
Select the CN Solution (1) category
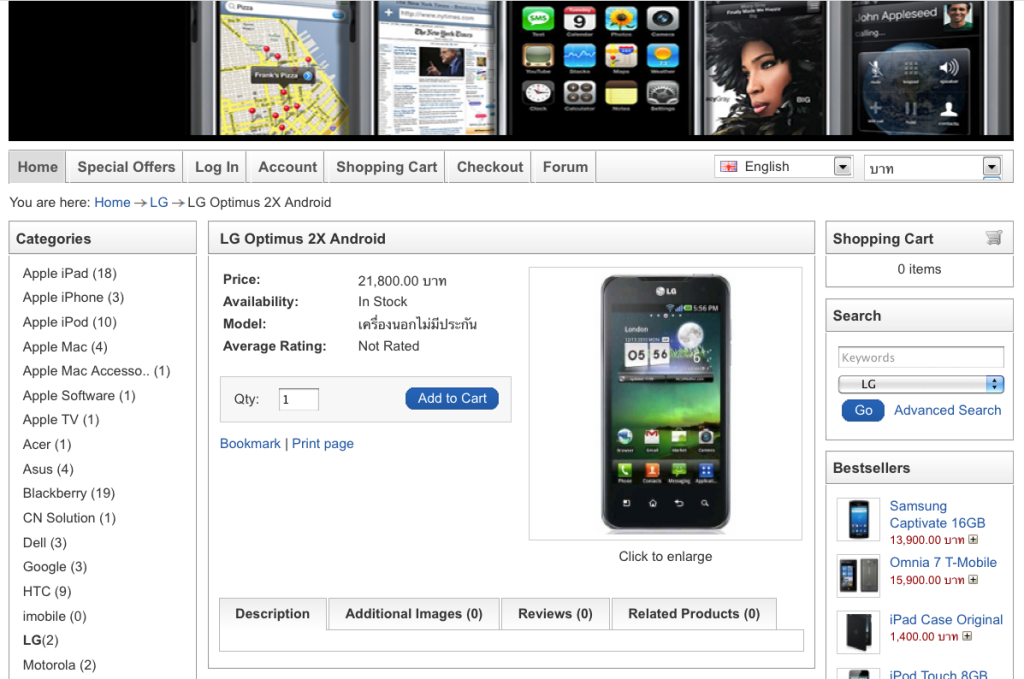(70, 518)
